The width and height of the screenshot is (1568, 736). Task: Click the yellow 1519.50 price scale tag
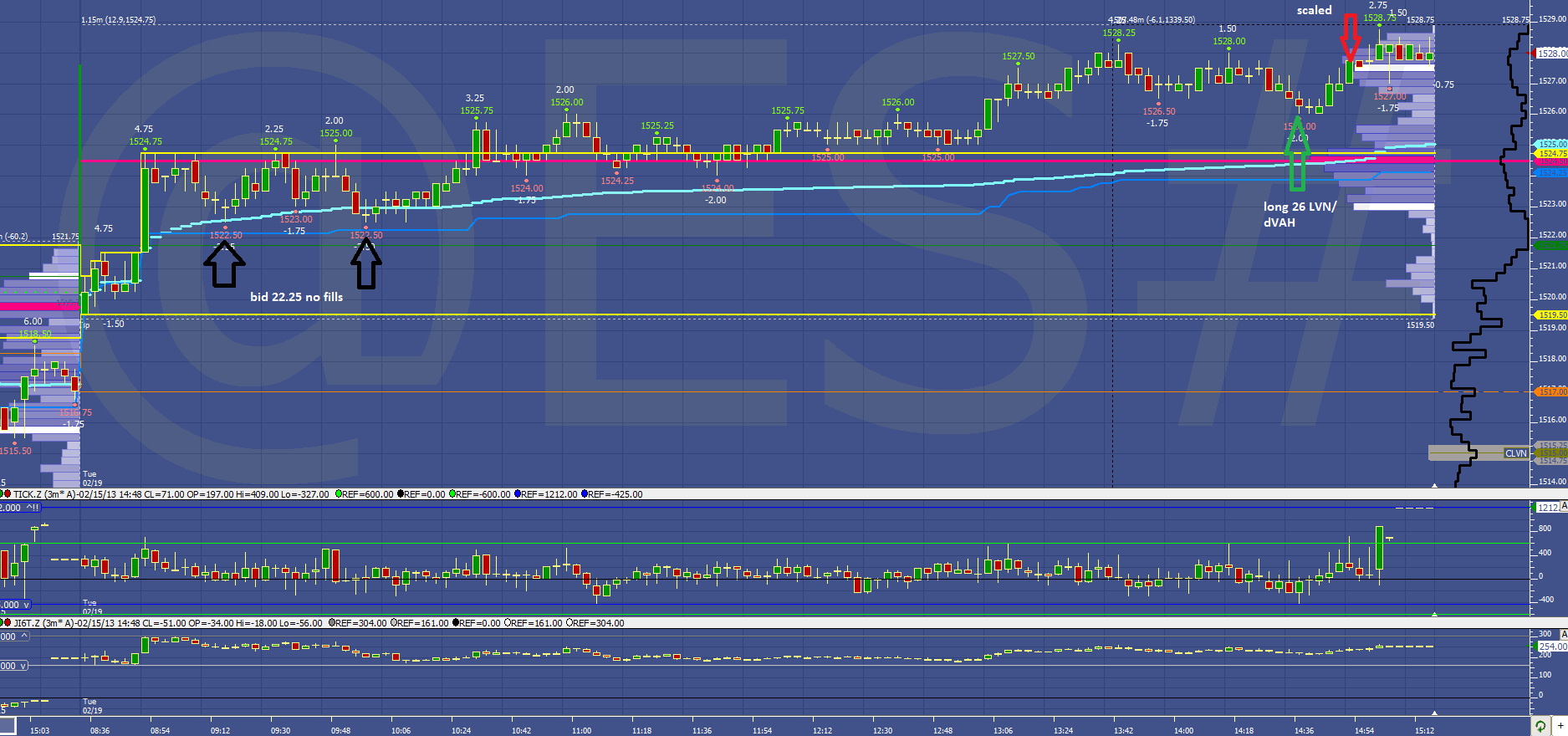[1551, 315]
